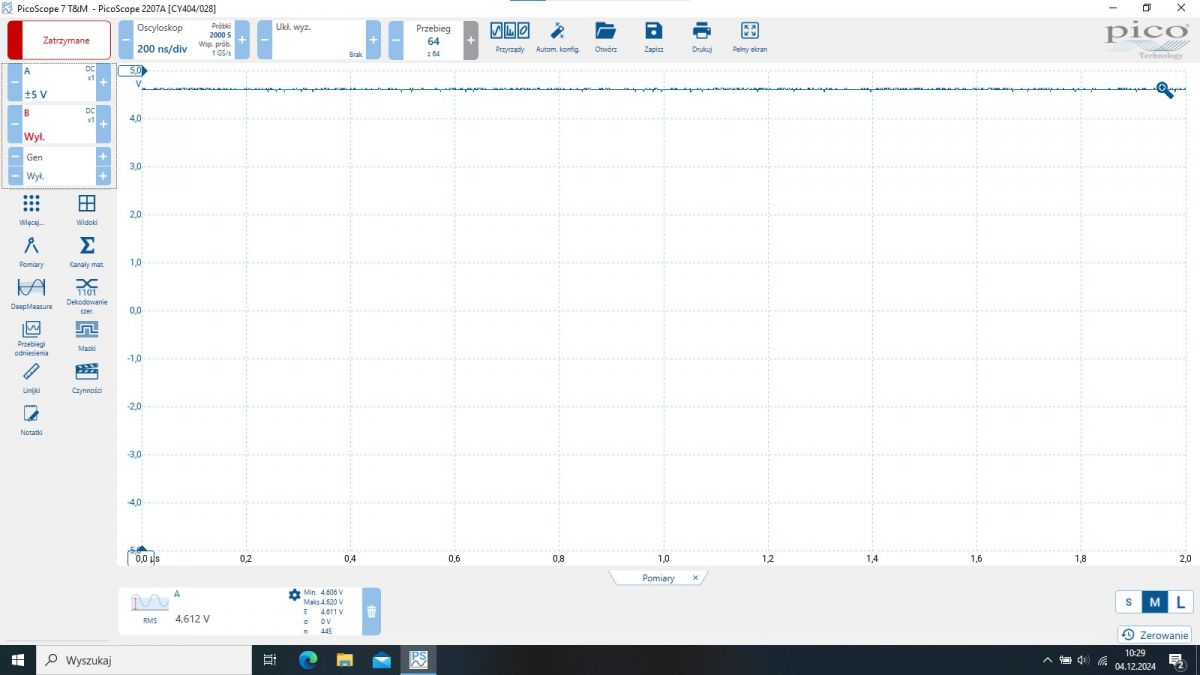This screenshot has height=675, width=1200.
Task: Click the Zerowanie reset button
Action: [1155, 635]
